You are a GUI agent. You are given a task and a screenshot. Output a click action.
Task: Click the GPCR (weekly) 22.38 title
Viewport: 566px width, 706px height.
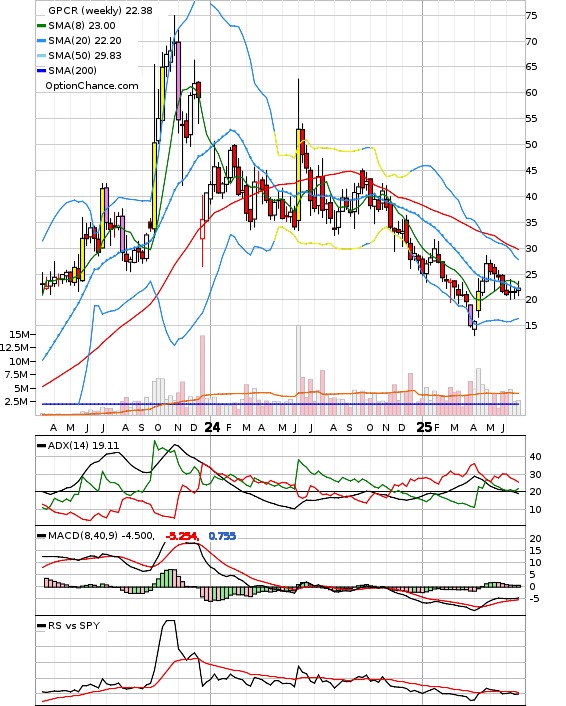[100, 10]
